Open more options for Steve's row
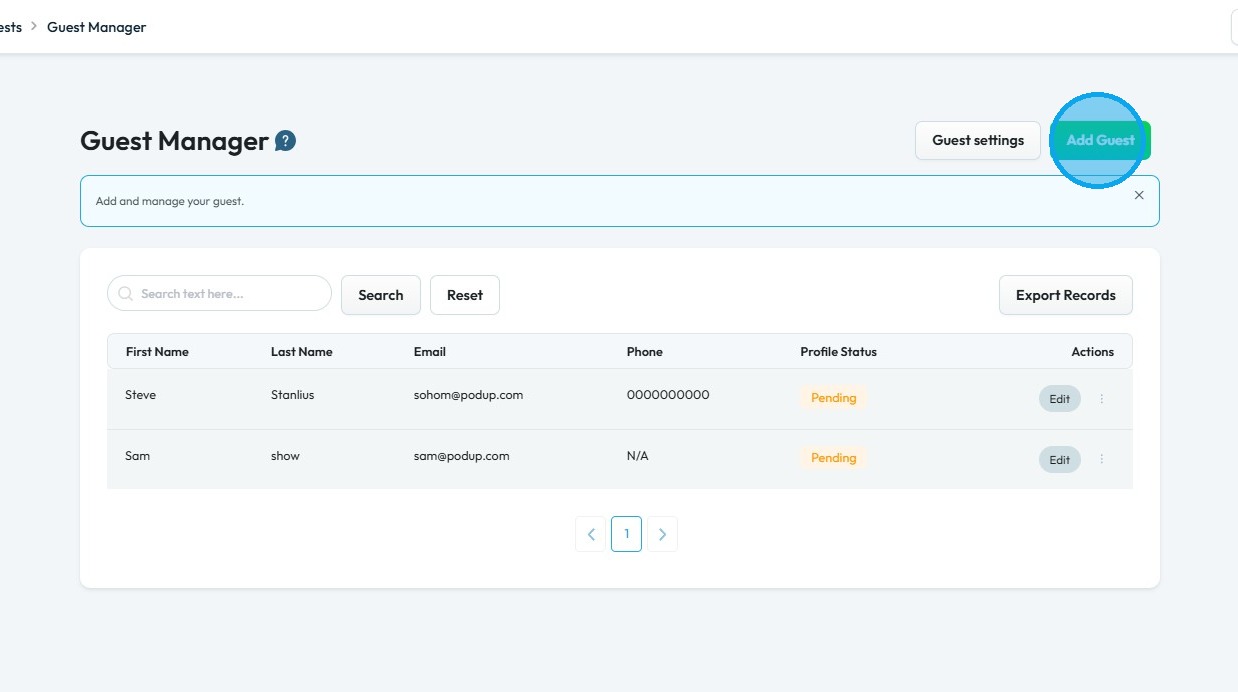 tap(1102, 399)
